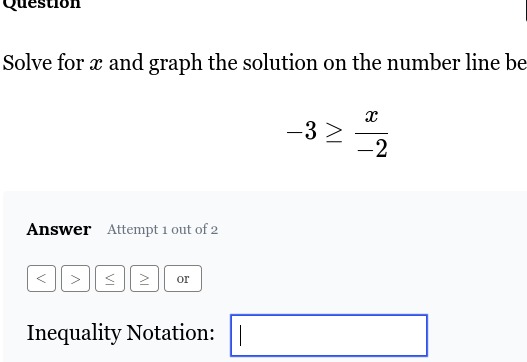
Task: Click the "Attempt 1 out of 2" text
Action: [162, 230]
